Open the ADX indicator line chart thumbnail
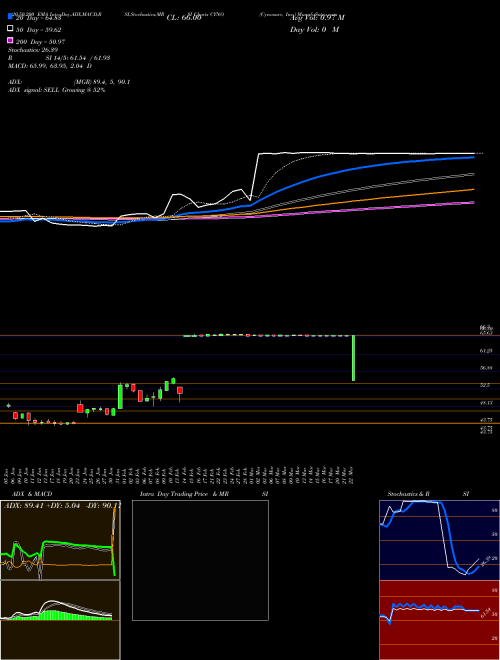The image size is (500, 660). point(60,540)
